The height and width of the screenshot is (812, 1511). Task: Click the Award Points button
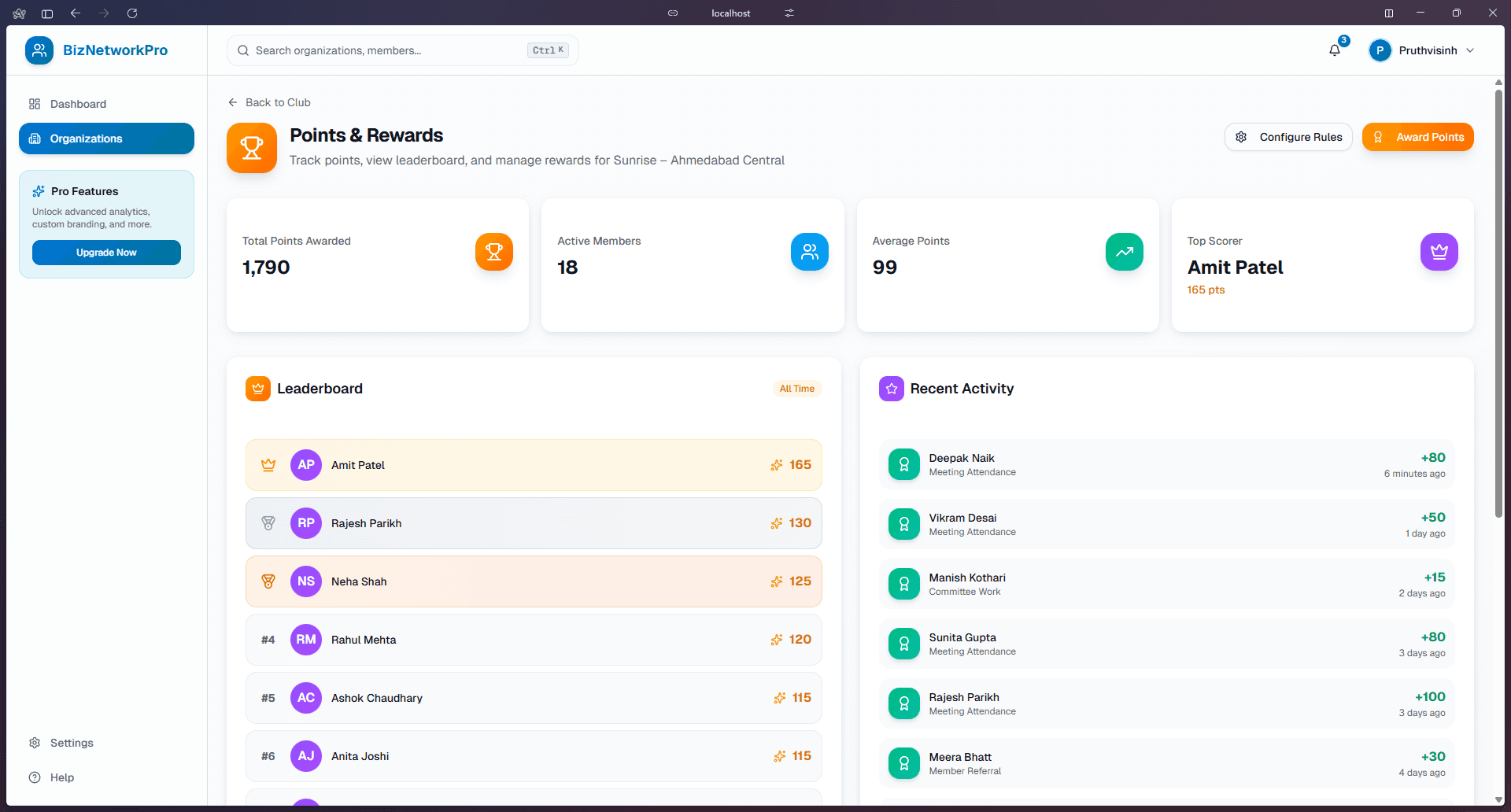click(1417, 136)
